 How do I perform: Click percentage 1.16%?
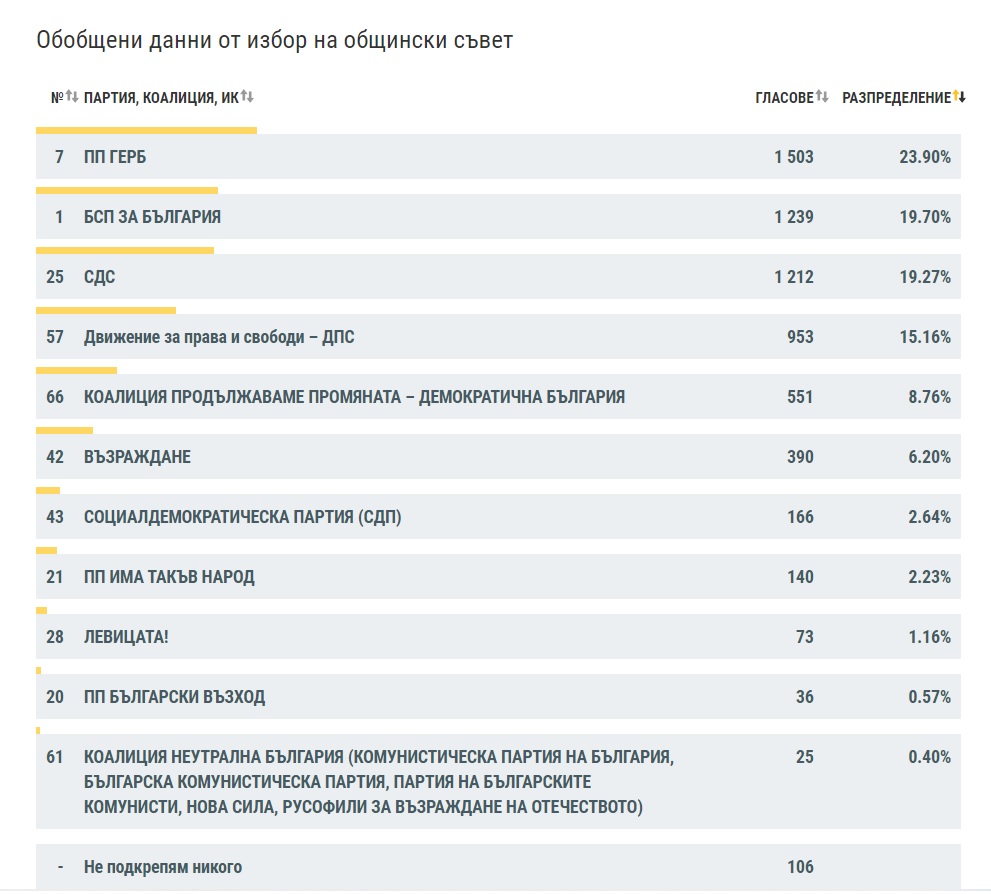[930, 637]
